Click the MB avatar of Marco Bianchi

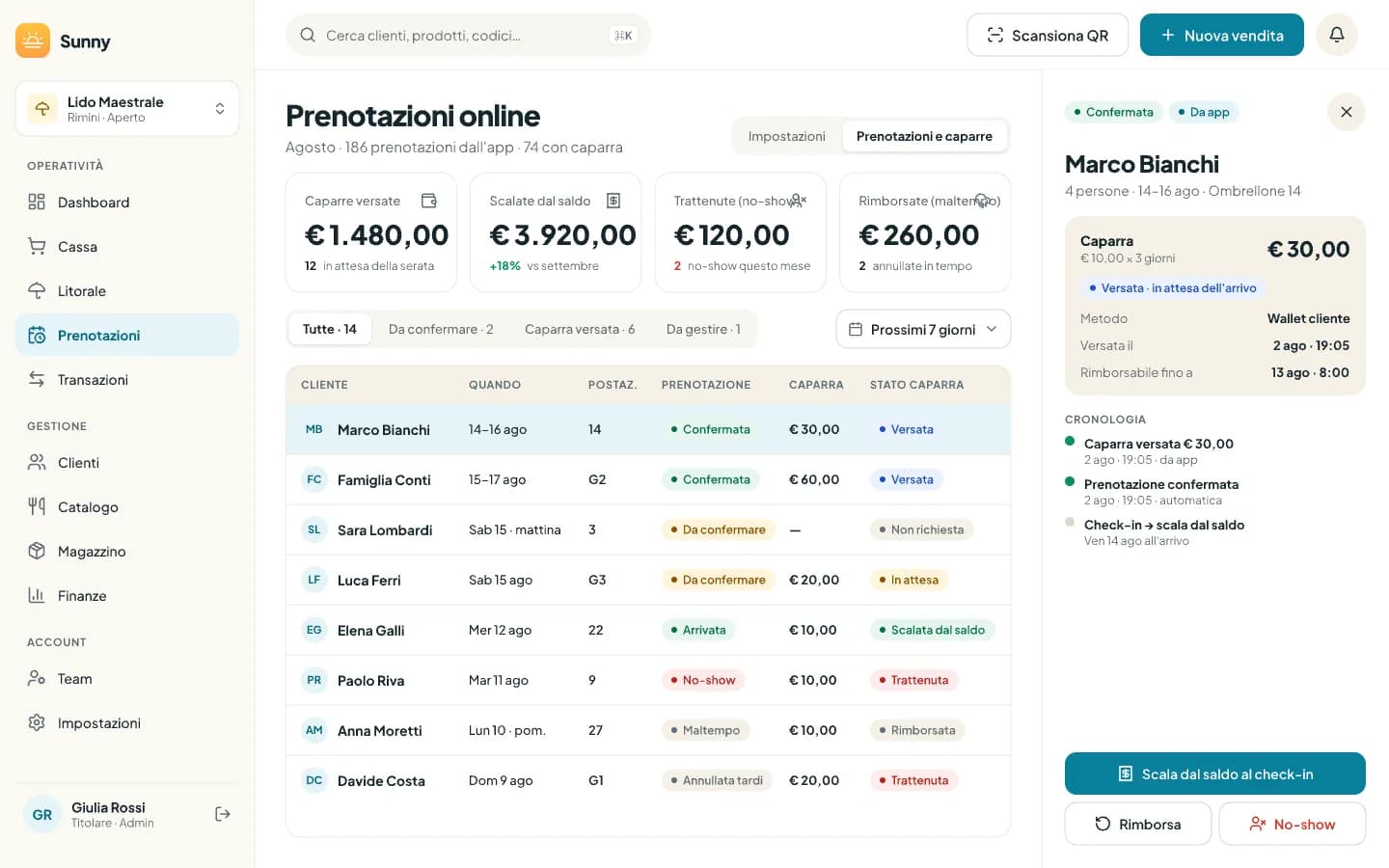[x=314, y=429]
